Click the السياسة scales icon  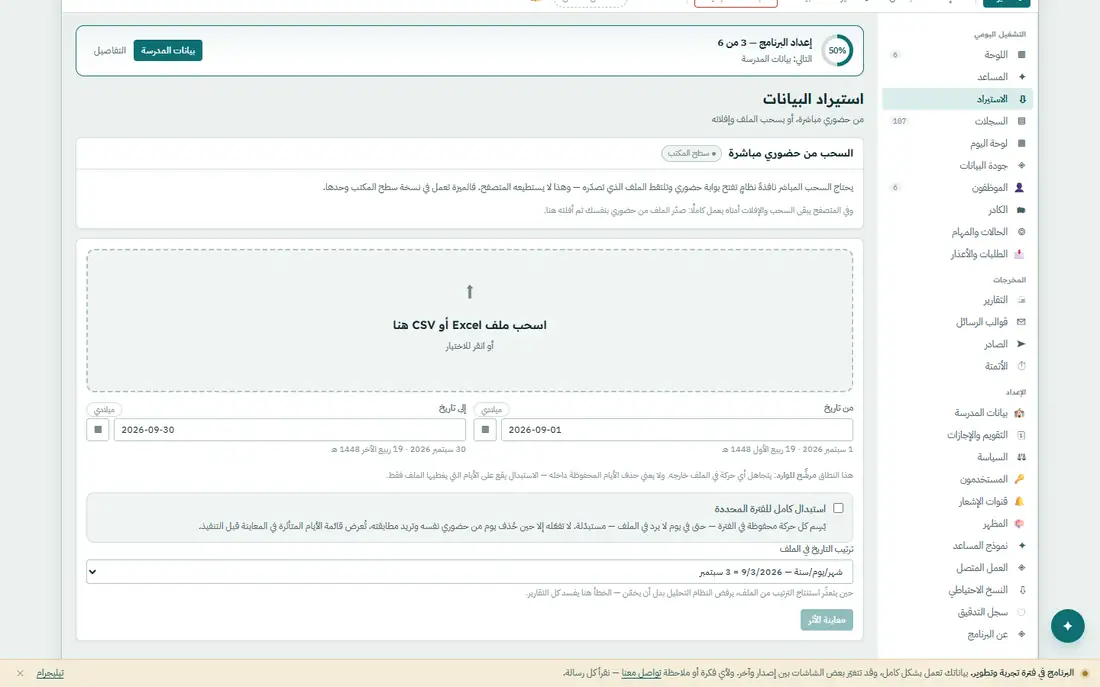point(1021,457)
